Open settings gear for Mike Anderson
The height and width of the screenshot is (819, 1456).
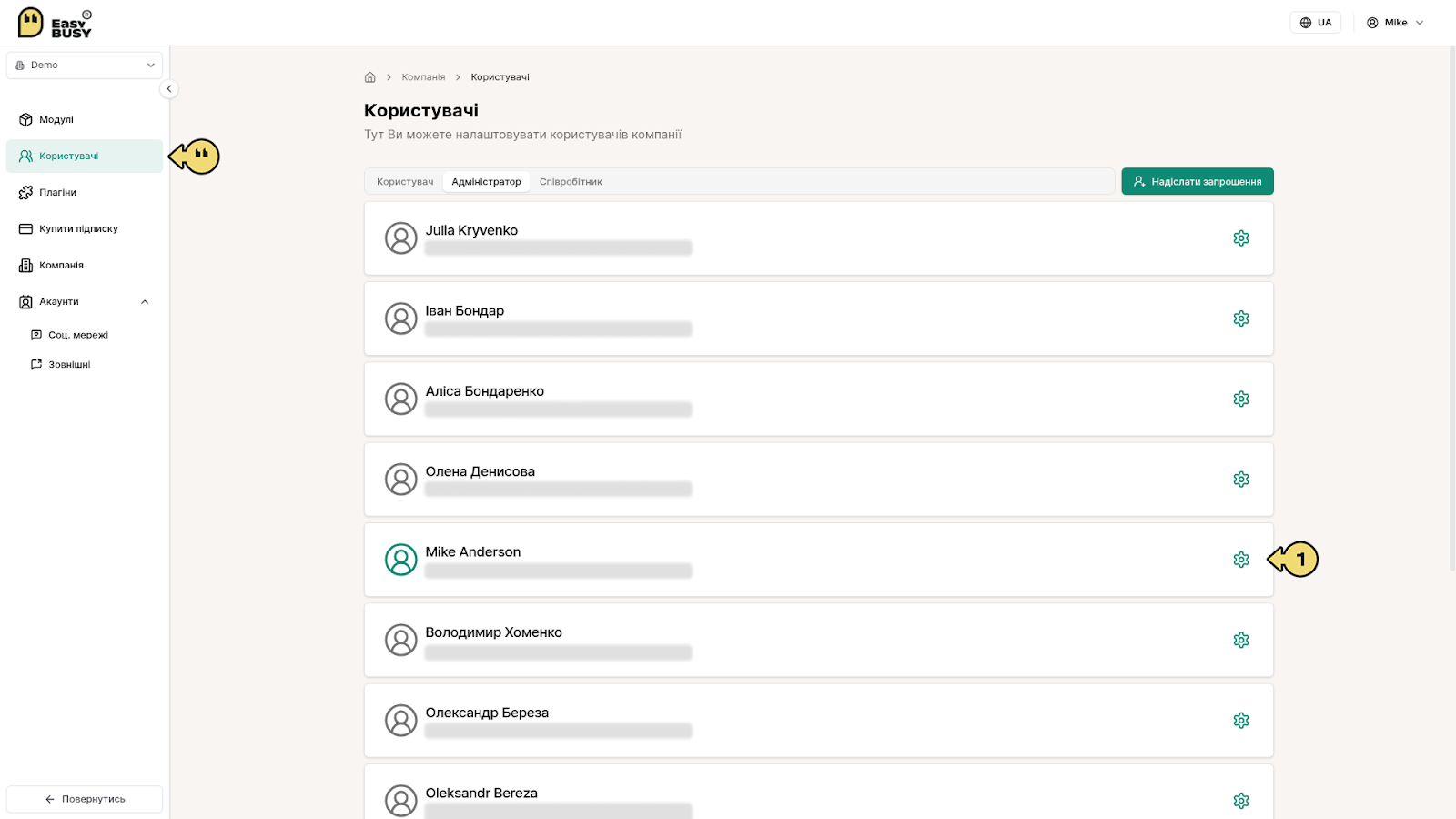point(1241,560)
